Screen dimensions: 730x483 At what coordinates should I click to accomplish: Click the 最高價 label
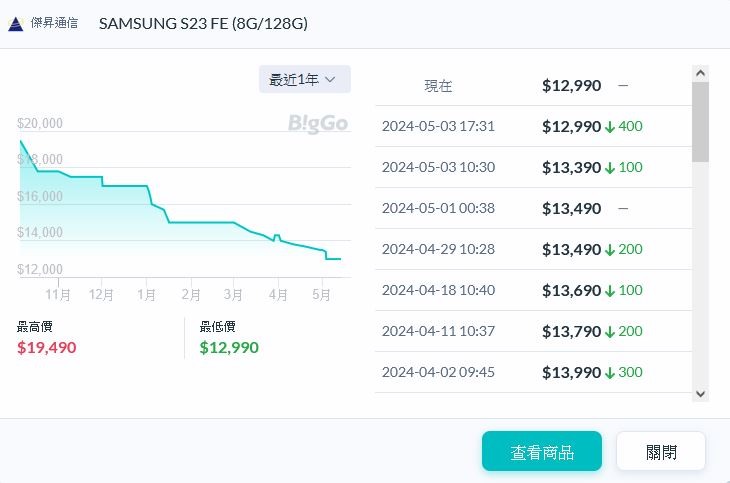(34, 327)
